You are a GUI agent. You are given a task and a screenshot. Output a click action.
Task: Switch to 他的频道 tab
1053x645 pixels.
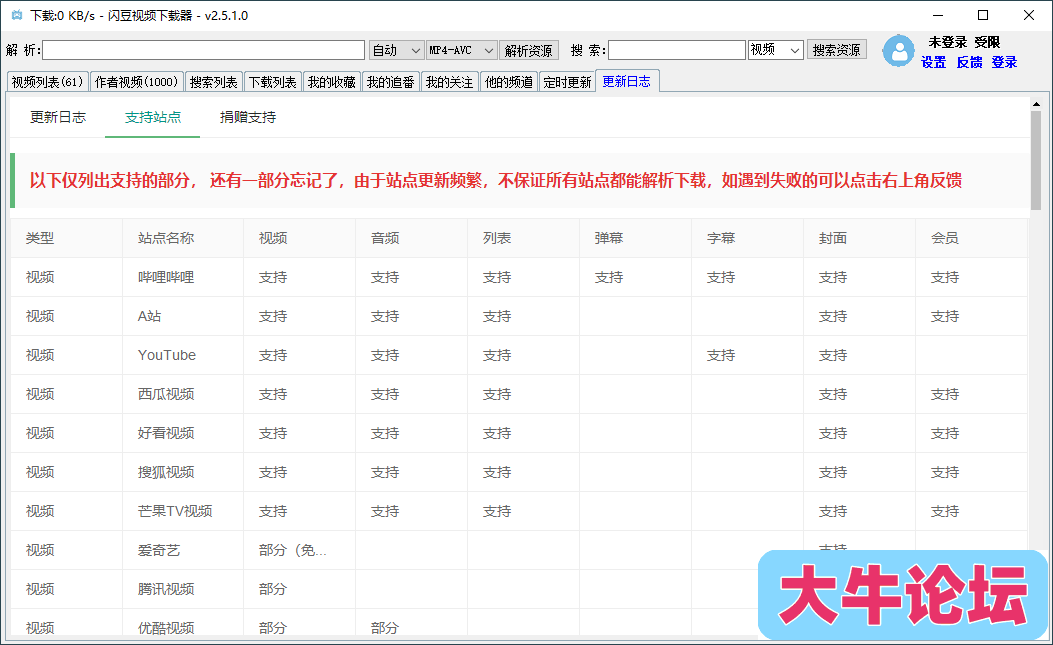508,82
